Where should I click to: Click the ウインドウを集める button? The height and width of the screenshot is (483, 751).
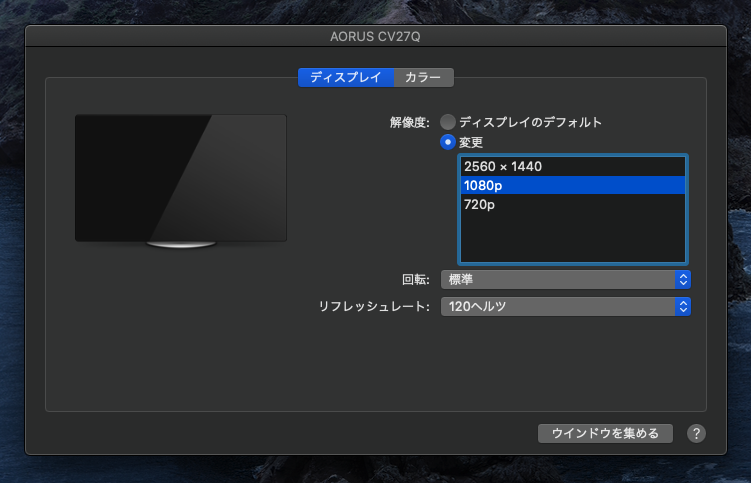click(x=605, y=434)
